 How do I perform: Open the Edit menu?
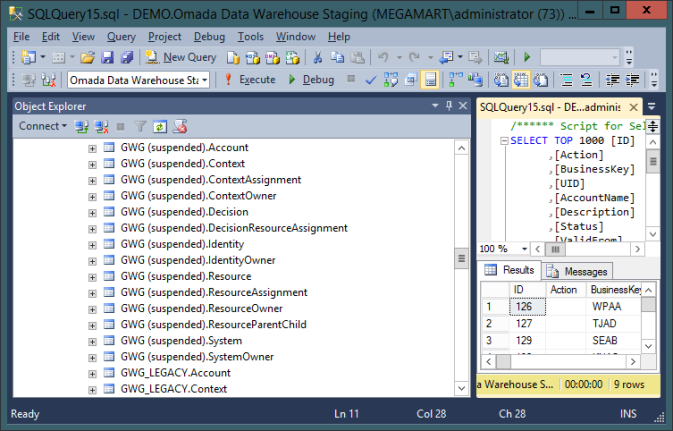tap(51, 37)
